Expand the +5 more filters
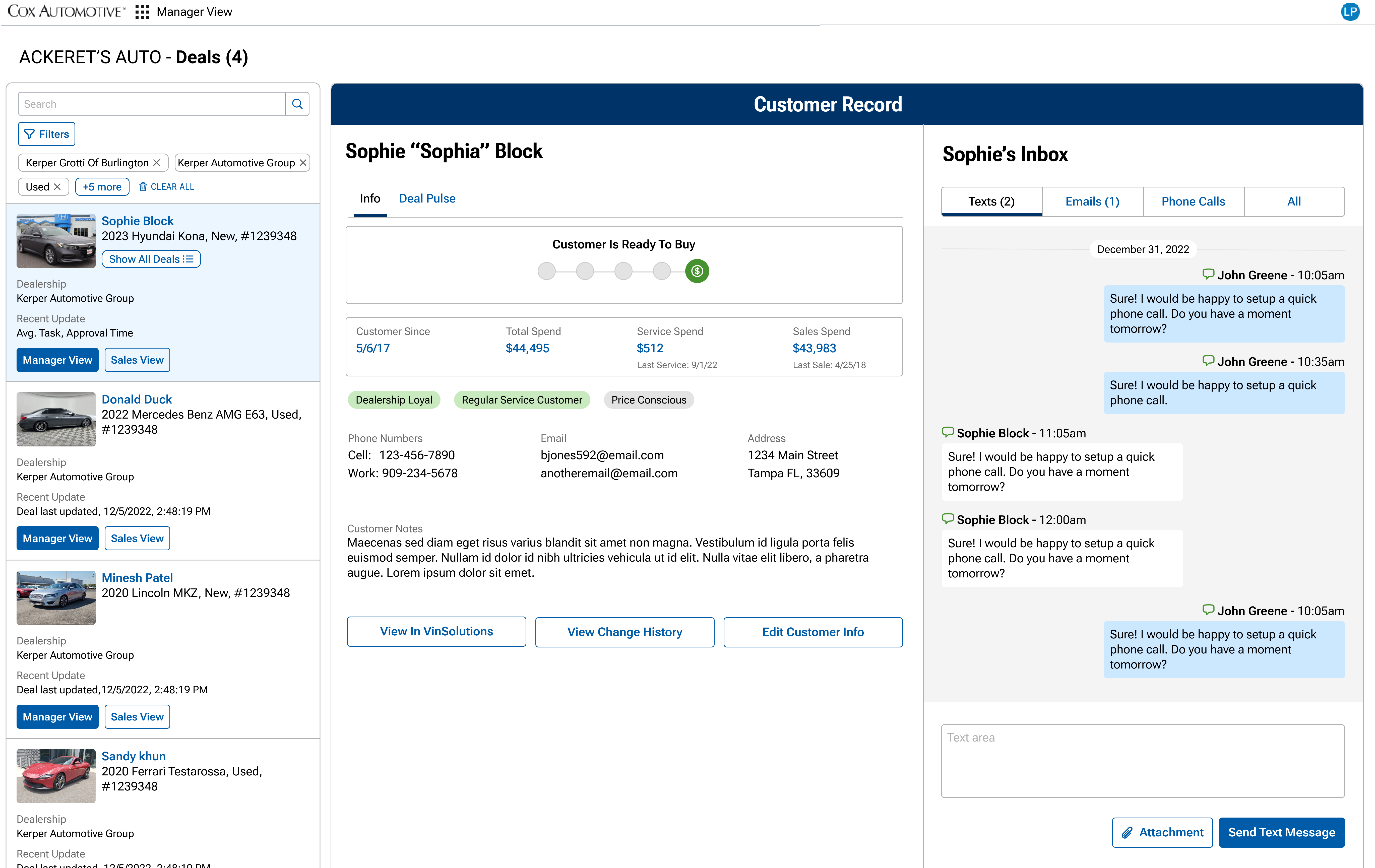This screenshot has height=868, width=1375. [102, 187]
